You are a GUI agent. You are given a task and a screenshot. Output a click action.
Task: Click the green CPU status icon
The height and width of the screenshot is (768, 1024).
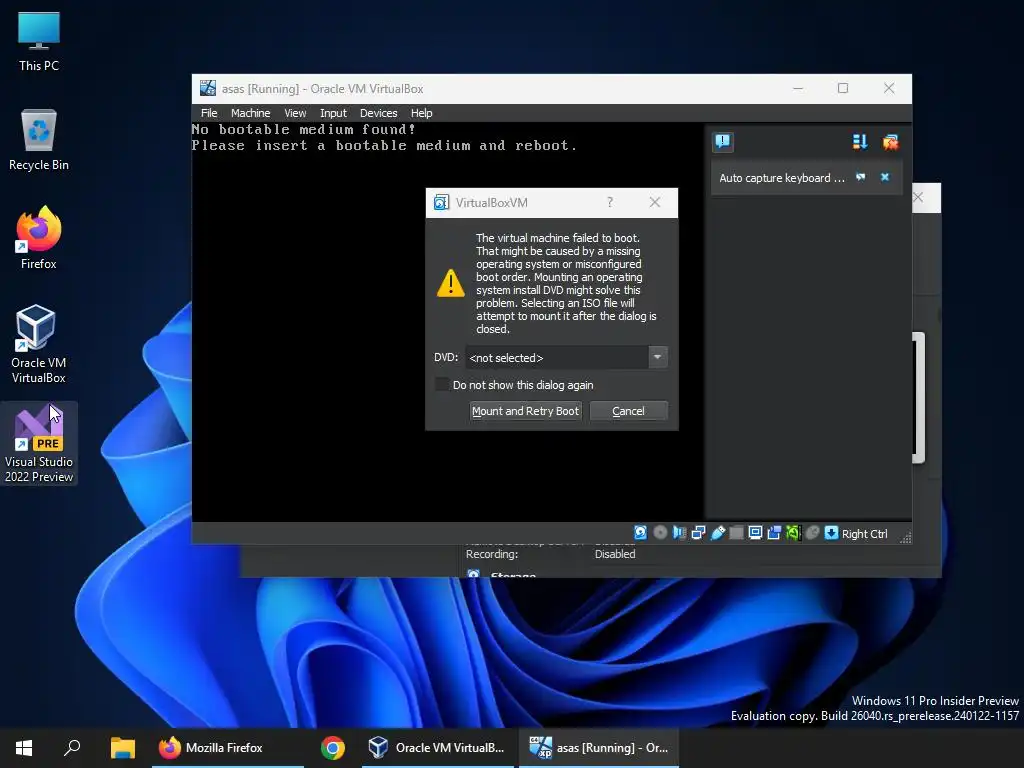coord(793,533)
